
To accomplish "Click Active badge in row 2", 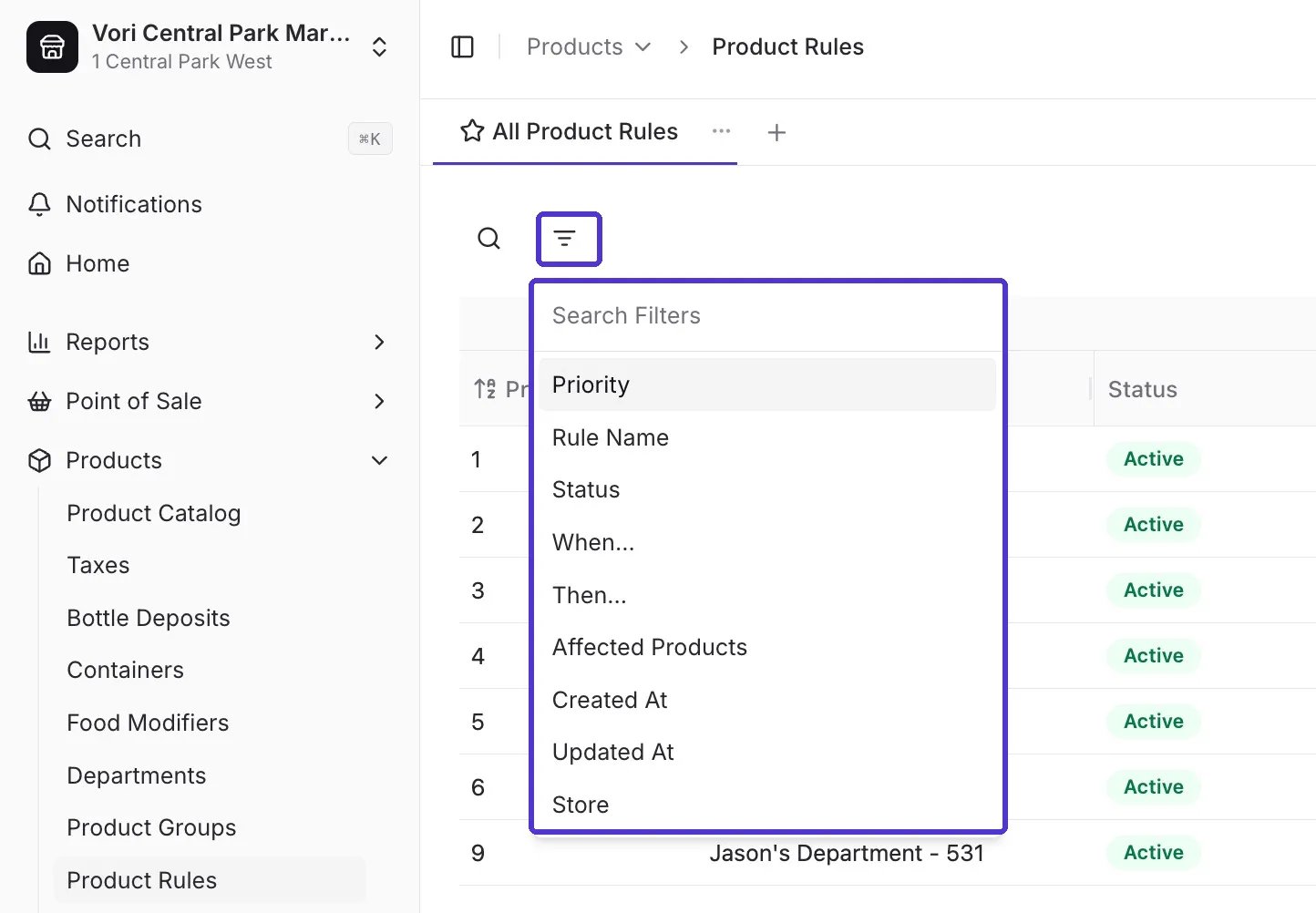I will click(x=1154, y=525).
